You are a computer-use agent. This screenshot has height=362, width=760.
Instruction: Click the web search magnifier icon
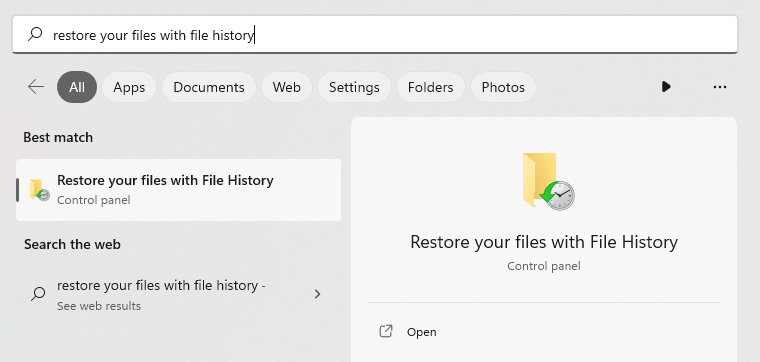pos(38,294)
